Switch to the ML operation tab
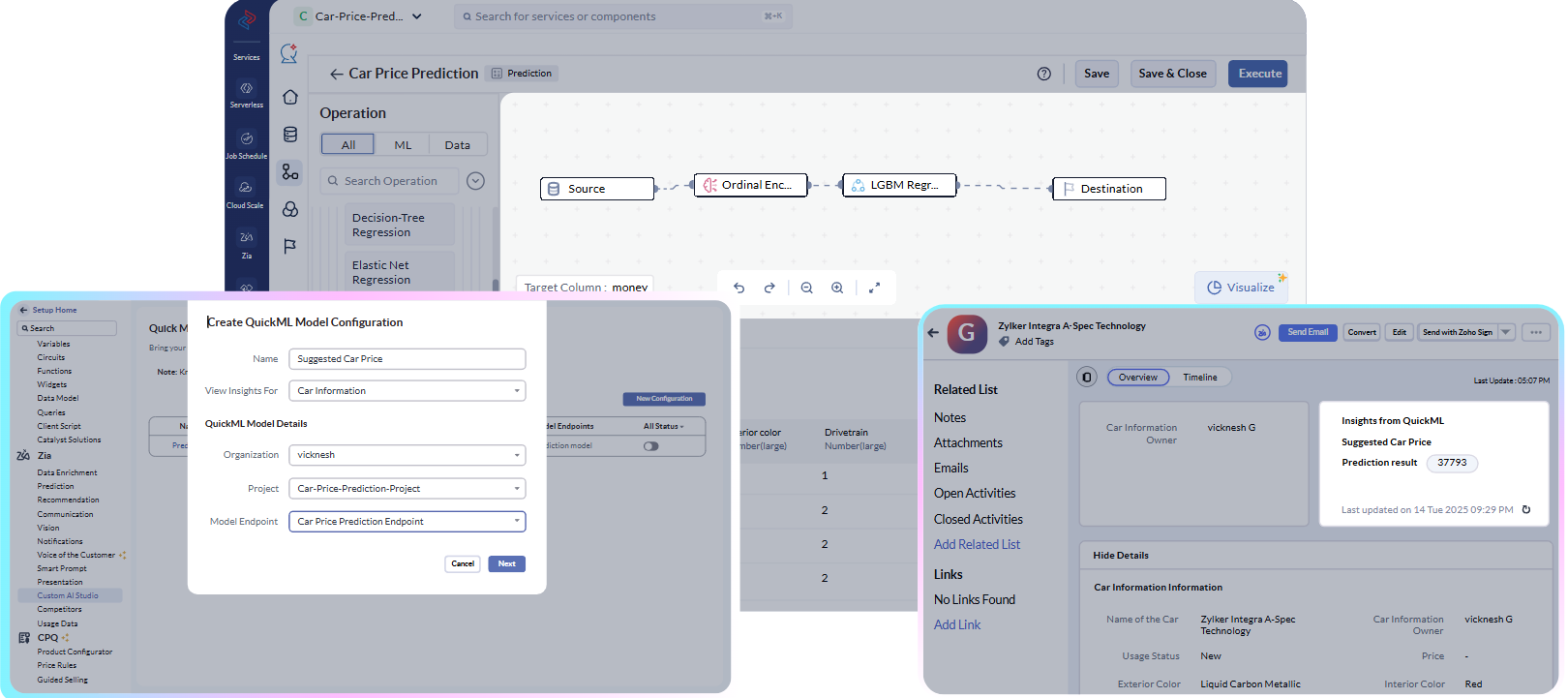 (x=403, y=145)
